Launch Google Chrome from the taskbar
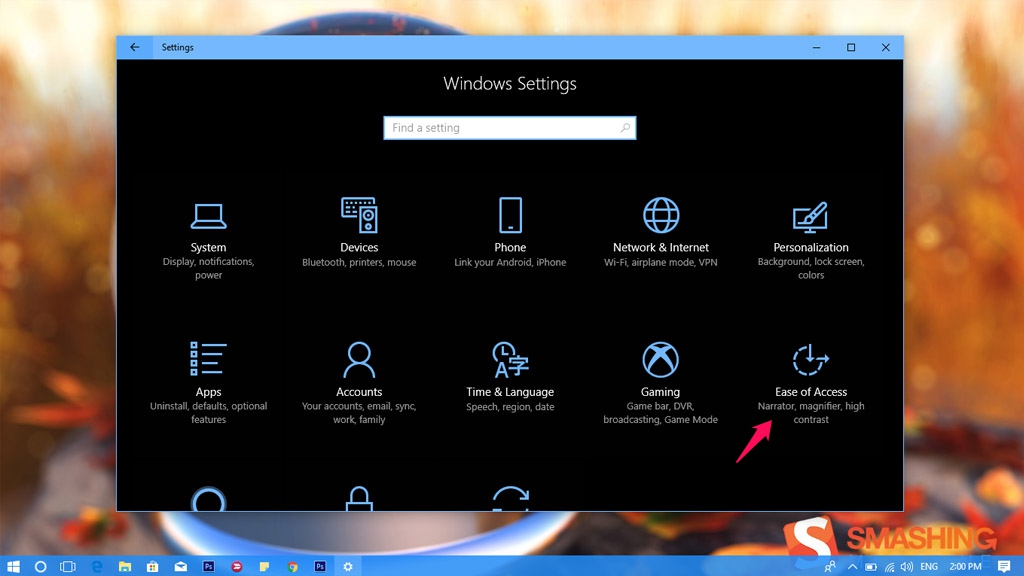The width and height of the screenshot is (1024, 576). [292, 566]
